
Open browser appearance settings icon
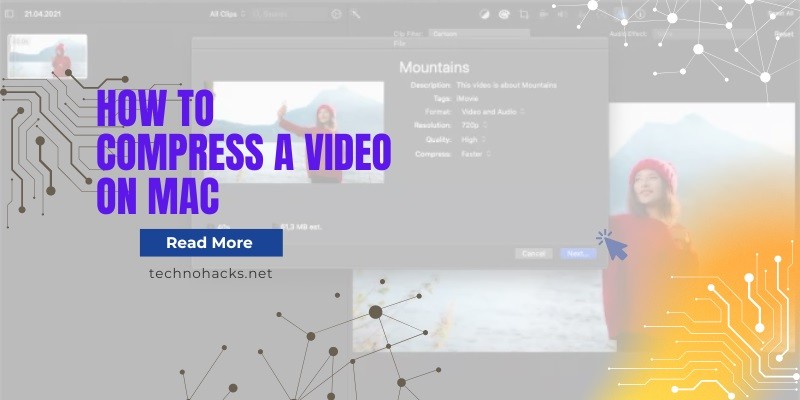(x=336, y=14)
